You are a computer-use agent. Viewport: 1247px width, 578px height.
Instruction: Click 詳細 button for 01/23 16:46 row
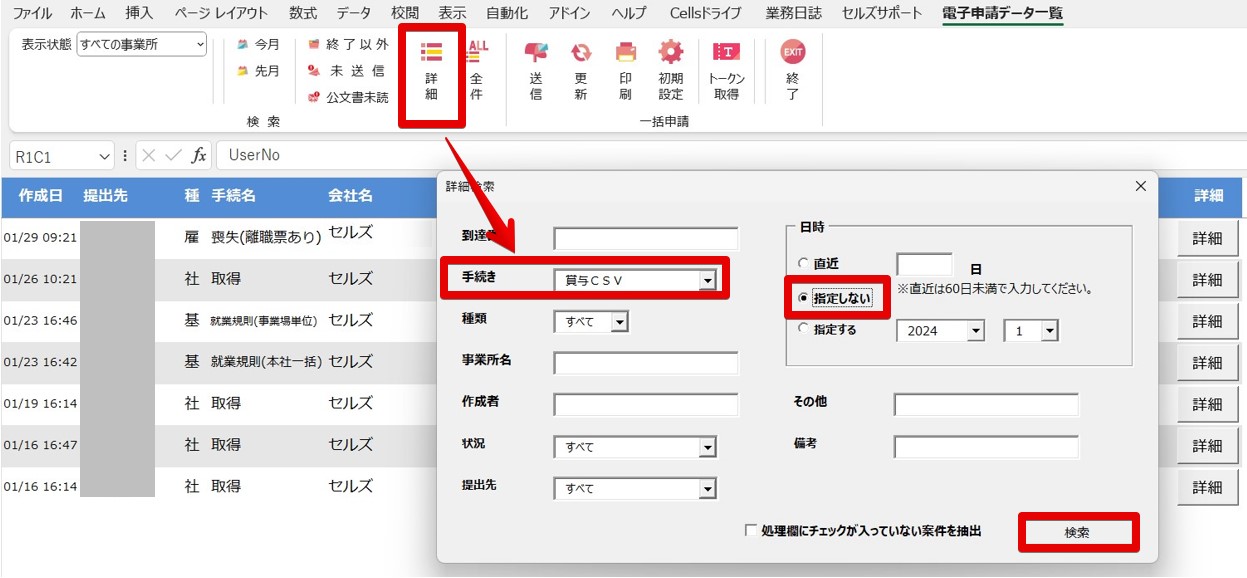pos(1208,322)
